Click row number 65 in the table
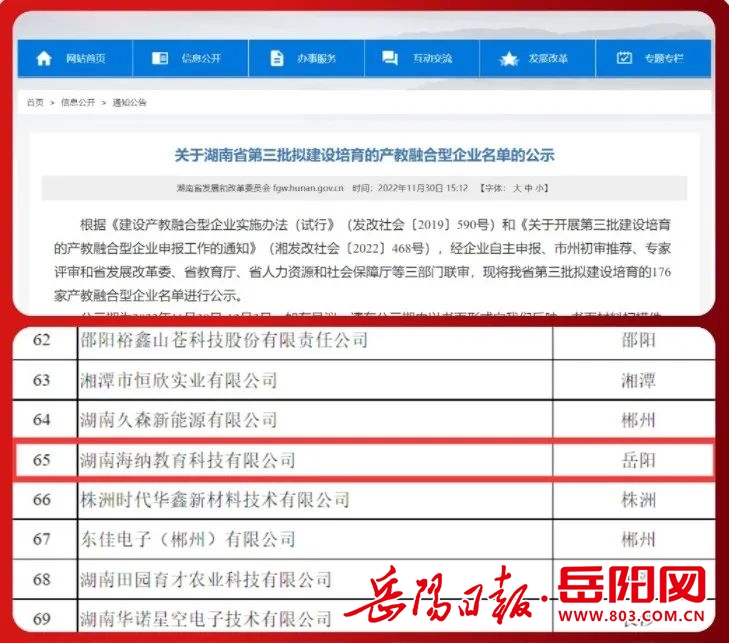Image resolution: width=729 pixels, height=643 pixels. [41, 460]
